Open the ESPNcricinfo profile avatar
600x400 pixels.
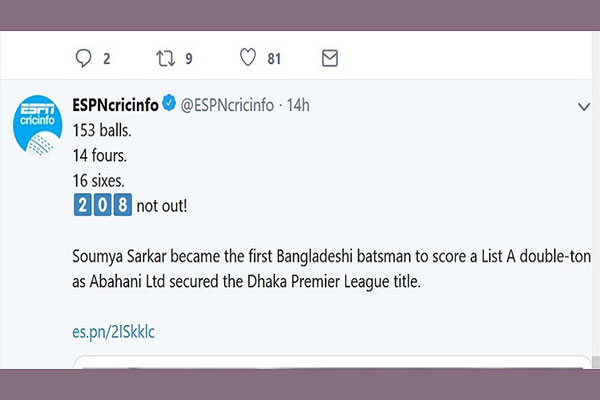point(37,125)
